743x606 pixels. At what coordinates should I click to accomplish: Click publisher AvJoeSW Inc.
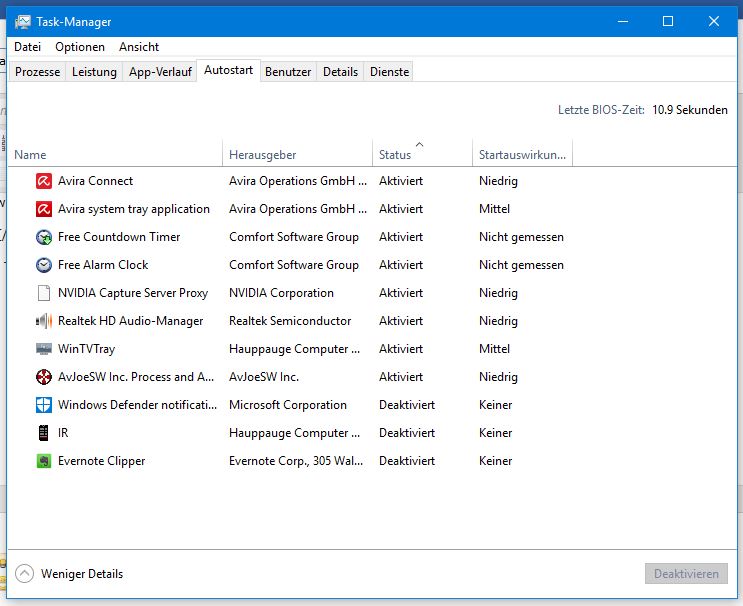(264, 377)
